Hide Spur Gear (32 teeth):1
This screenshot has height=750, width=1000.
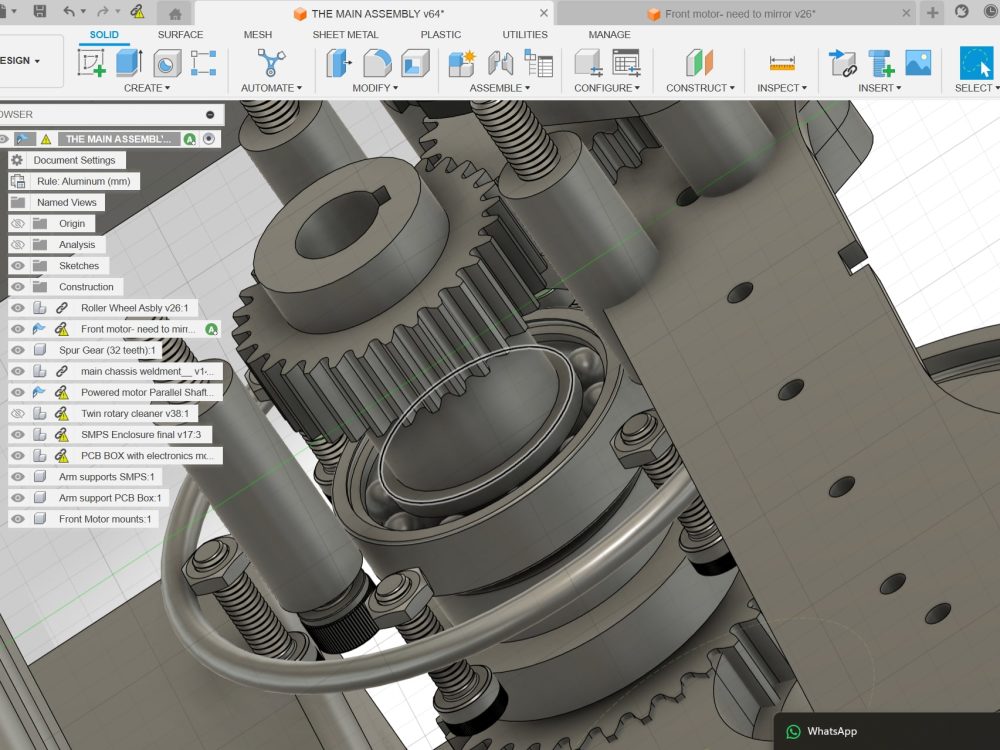pos(18,349)
